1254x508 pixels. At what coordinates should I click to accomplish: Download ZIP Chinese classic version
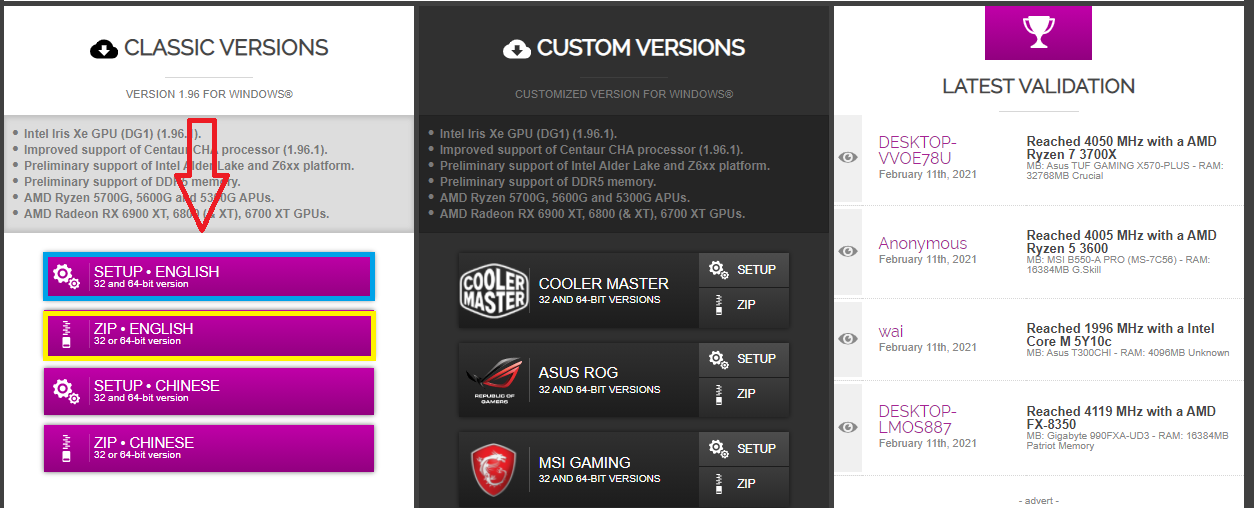coord(209,448)
